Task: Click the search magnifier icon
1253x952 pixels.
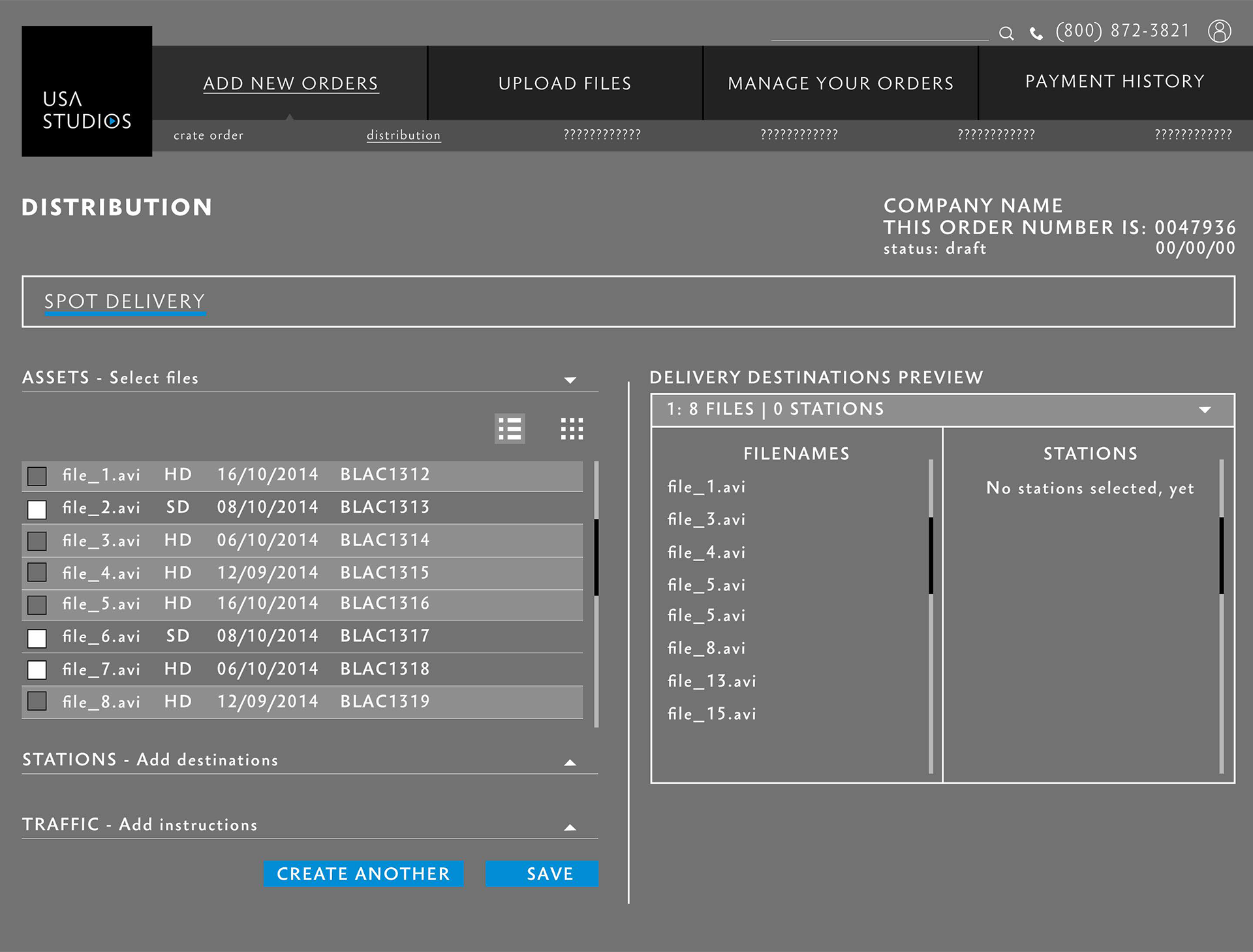Action: pyautogui.click(x=1006, y=33)
